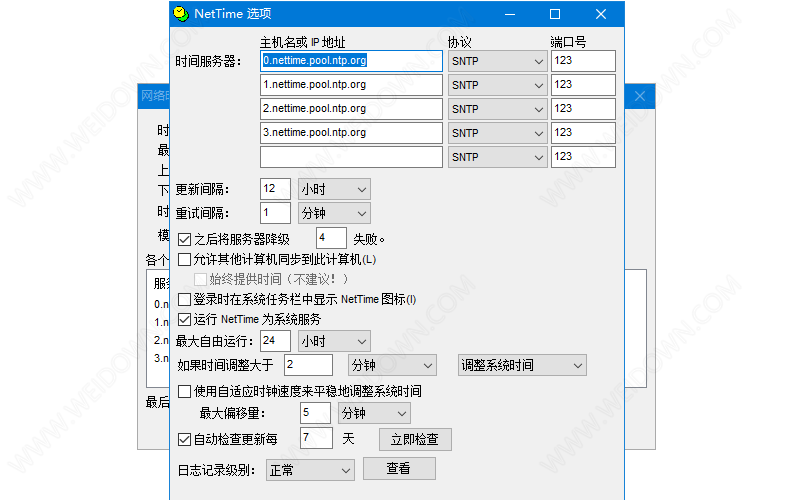Click the 2.nettime.pool.ntp.org server field
Image resolution: width=790 pixels, height=500 pixels.
tap(351, 109)
